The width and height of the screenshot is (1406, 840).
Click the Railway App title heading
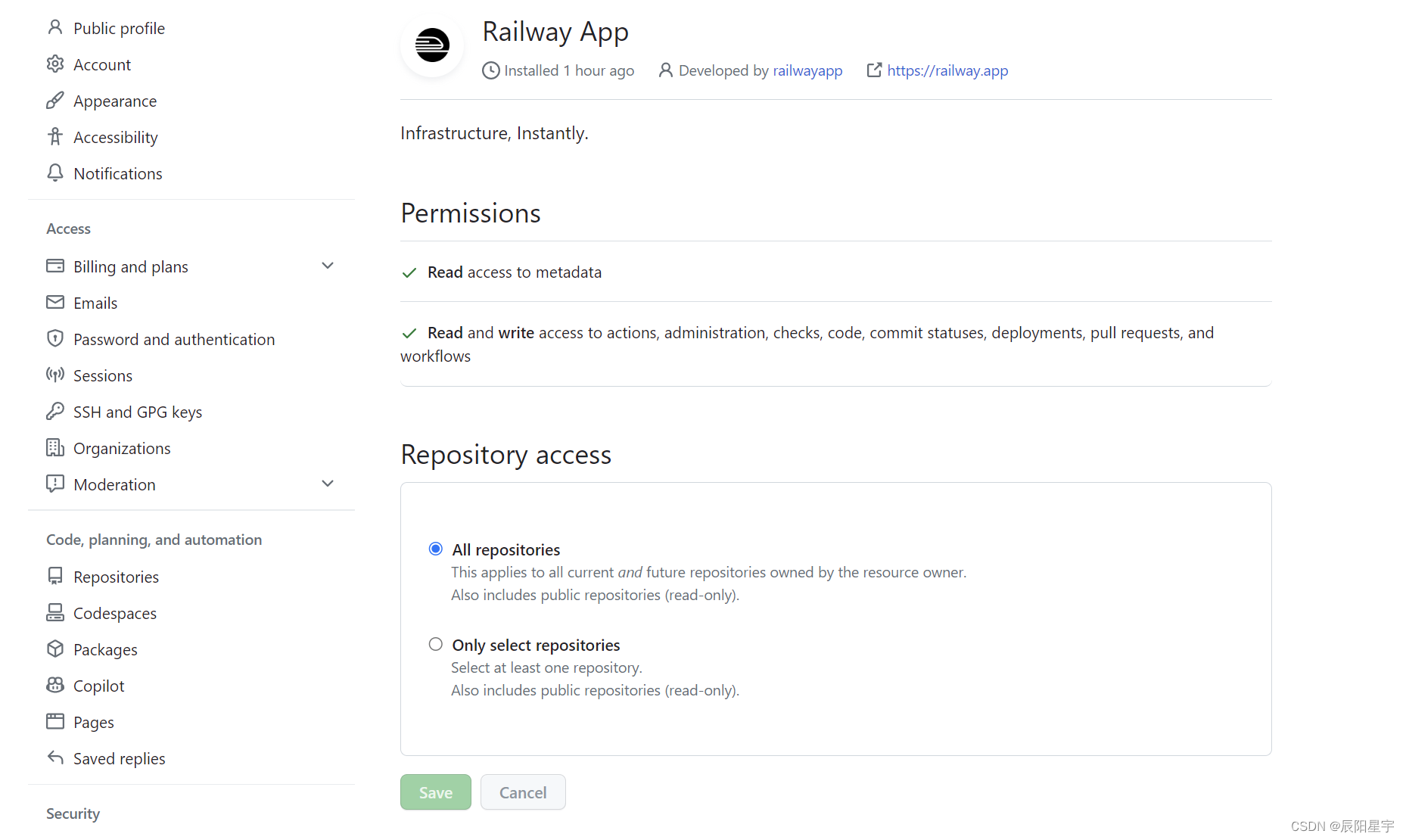[x=555, y=32]
